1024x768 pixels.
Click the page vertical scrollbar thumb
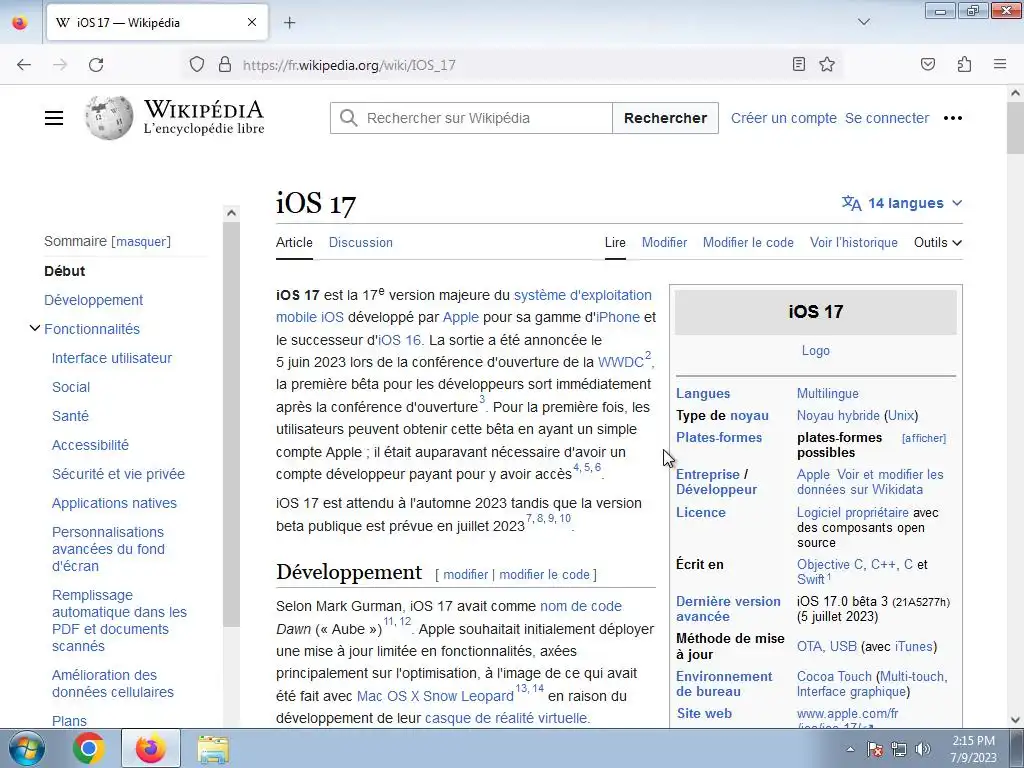(x=1015, y=127)
